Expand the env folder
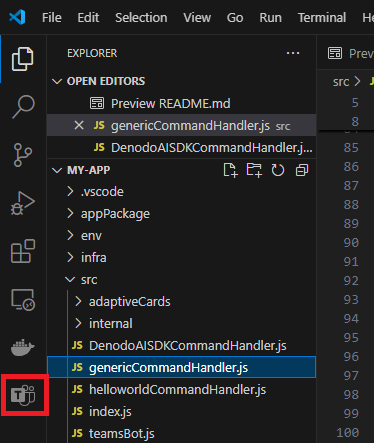 pyautogui.click(x=70, y=235)
